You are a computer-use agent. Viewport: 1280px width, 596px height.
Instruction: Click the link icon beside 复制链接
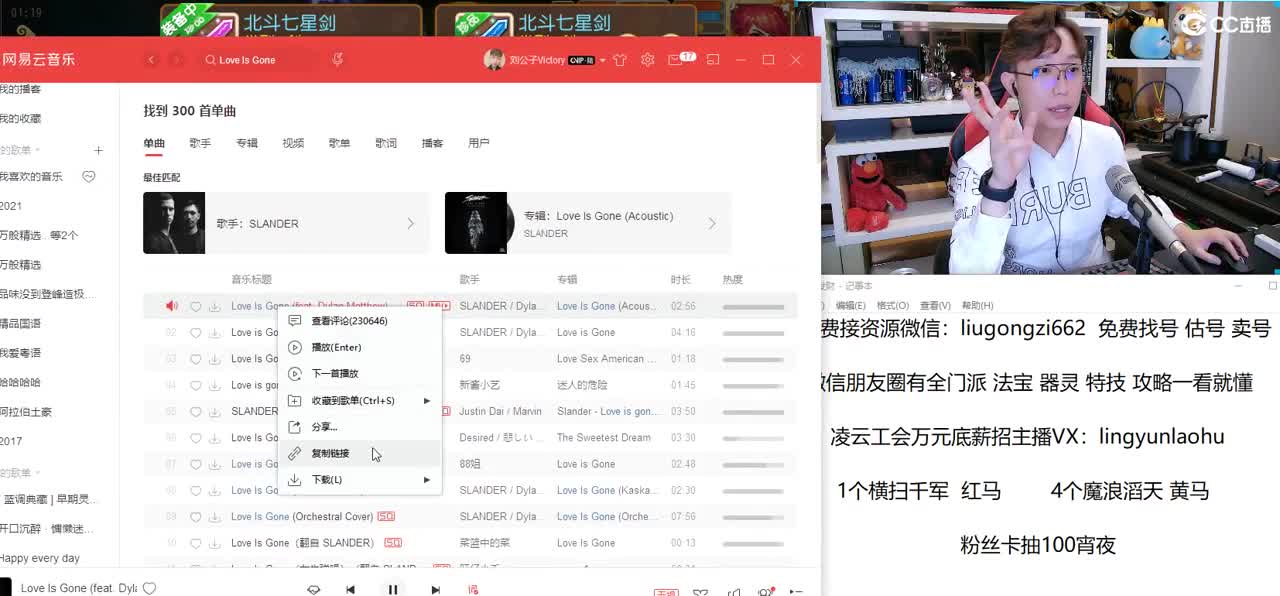[x=294, y=453]
